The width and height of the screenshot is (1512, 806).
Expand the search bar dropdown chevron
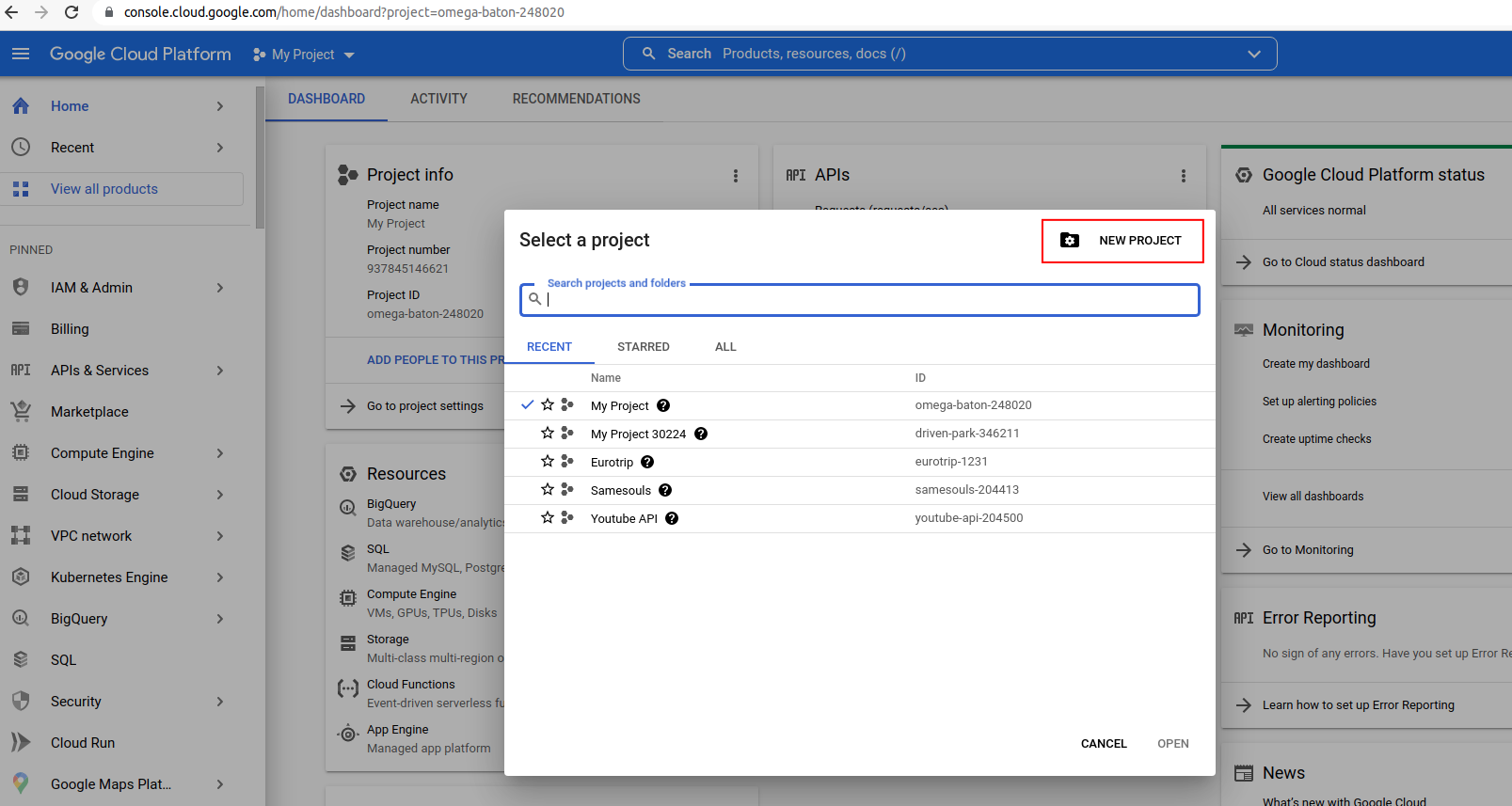[1254, 54]
